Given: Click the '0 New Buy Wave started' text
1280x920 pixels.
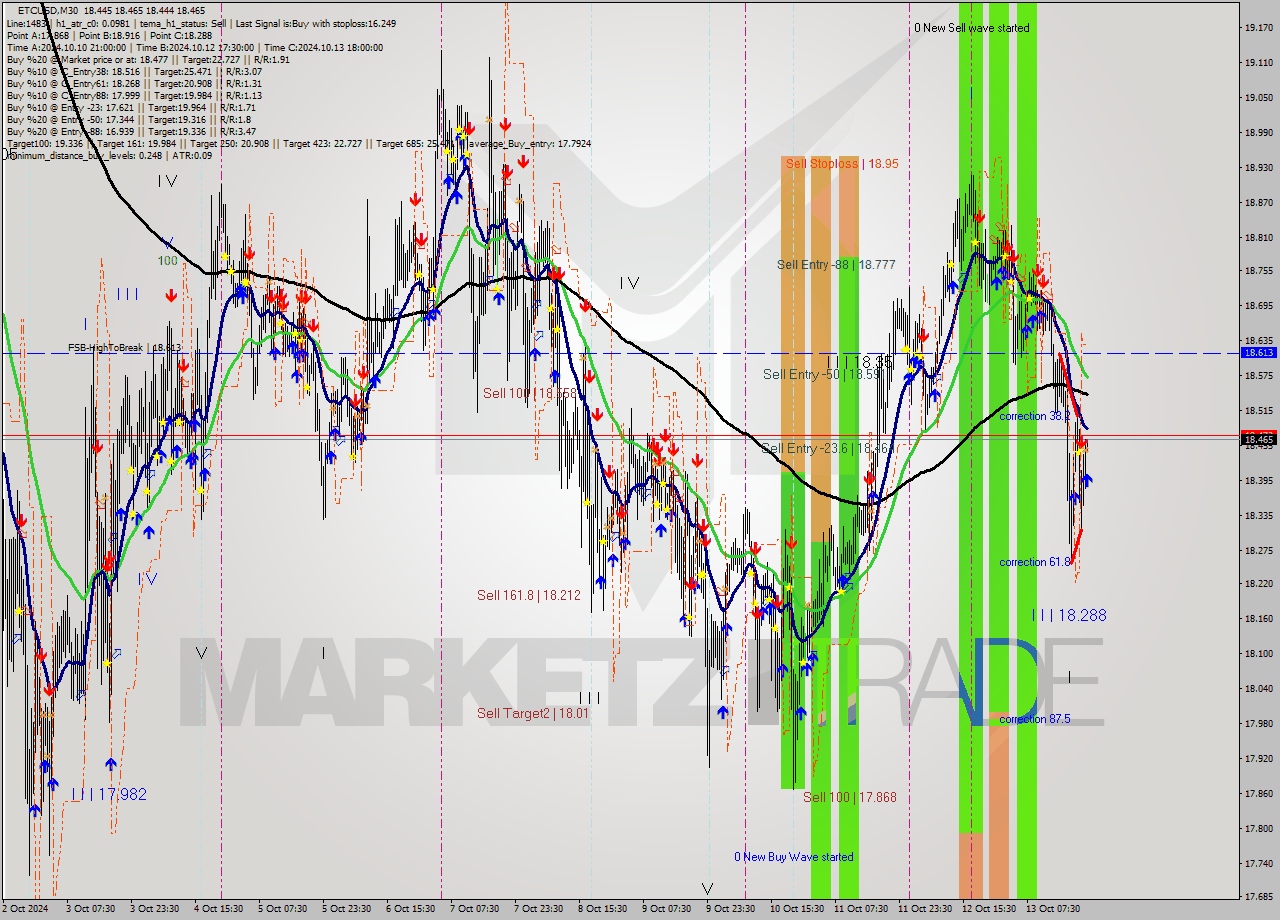Looking at the screenshot, I should click(794, 857).
